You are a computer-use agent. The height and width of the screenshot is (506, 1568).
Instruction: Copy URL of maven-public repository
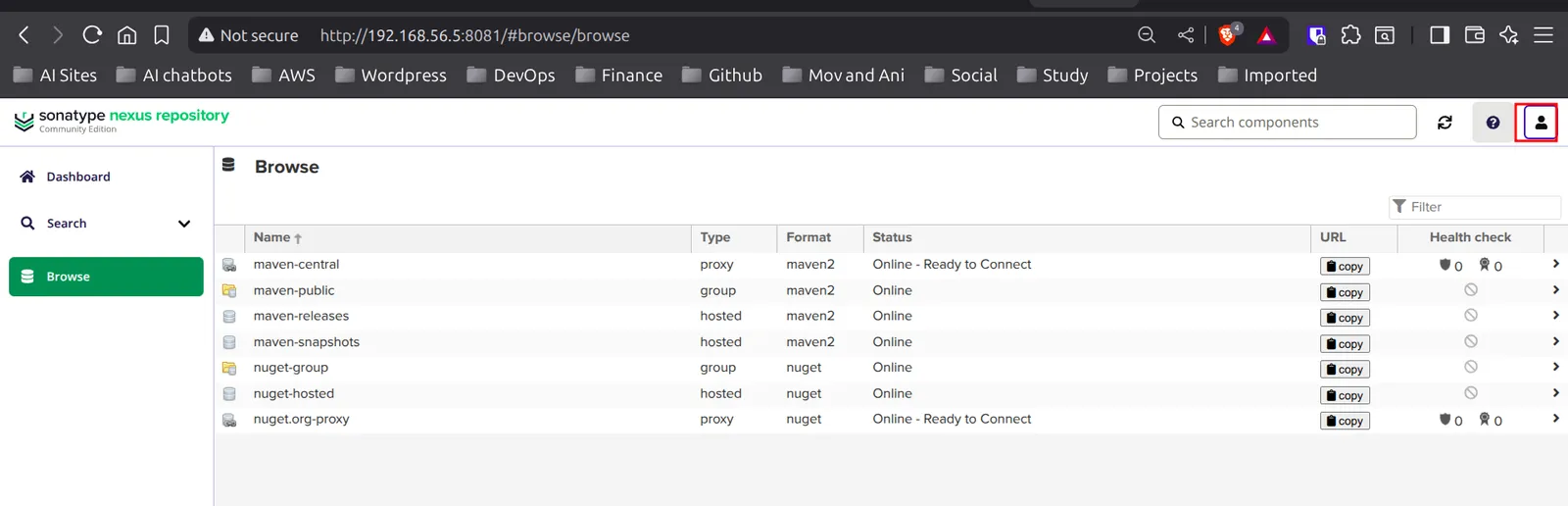pyautogui.click(x=1345, y=292)
